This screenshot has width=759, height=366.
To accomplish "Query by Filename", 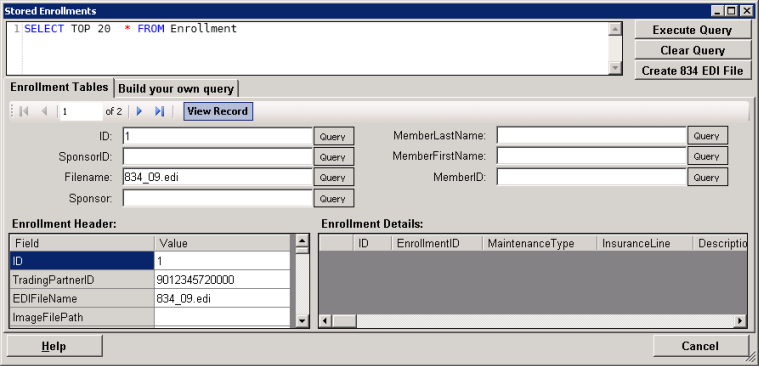I will 333,177.
